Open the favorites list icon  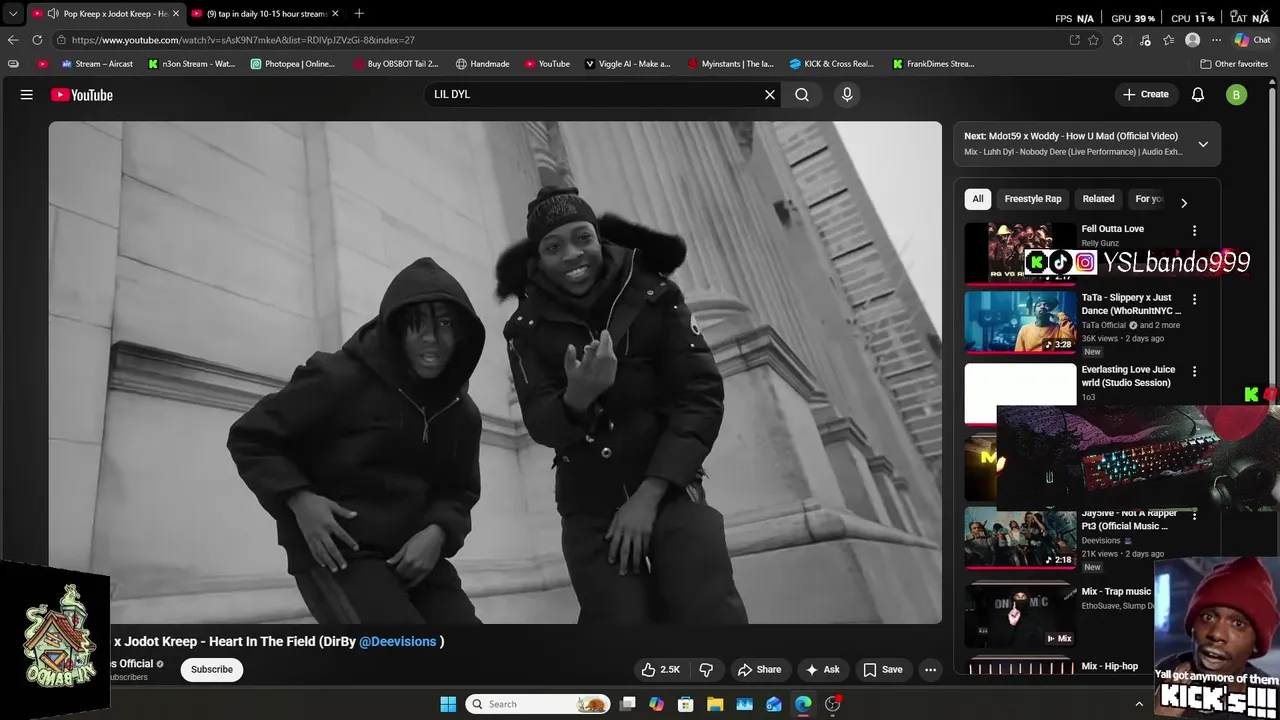click(1168, 40)
